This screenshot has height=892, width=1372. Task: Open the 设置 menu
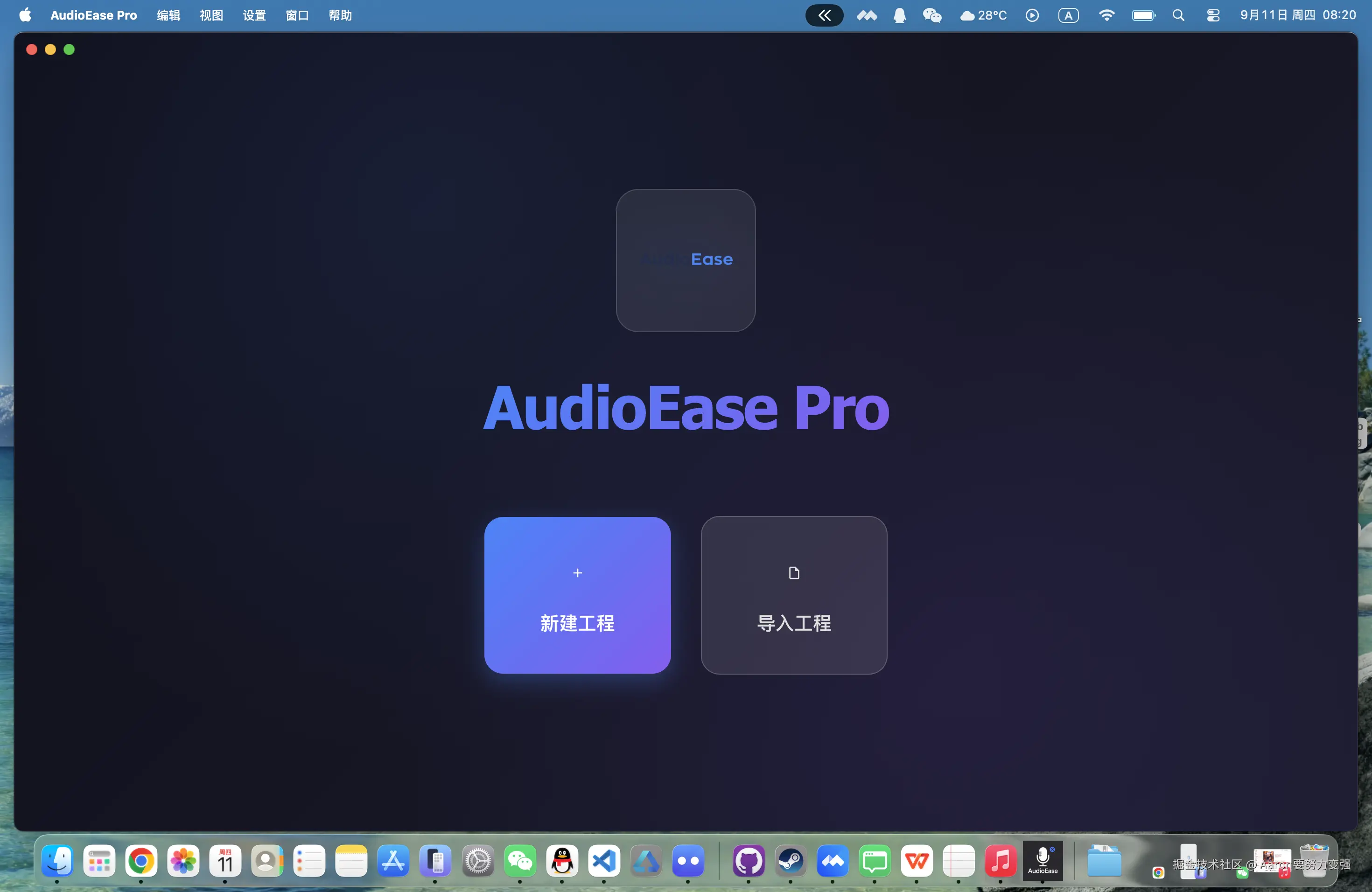click(x=254, y=15)
